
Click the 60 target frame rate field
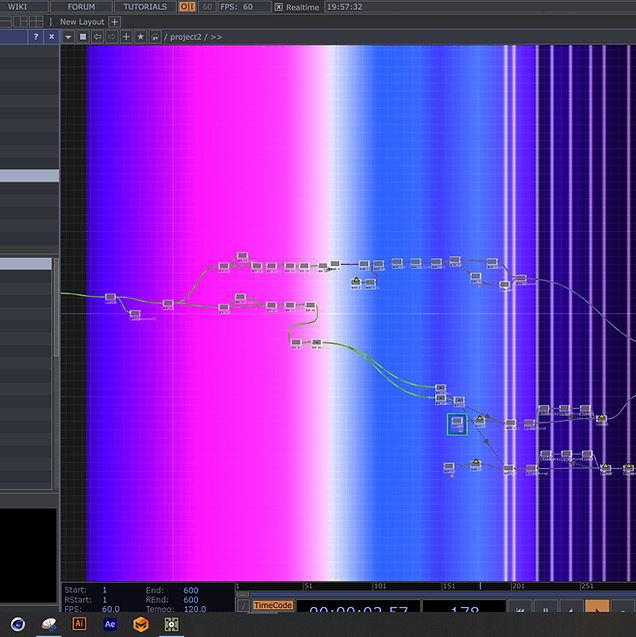pyautogui.click(x=207, y=6)
